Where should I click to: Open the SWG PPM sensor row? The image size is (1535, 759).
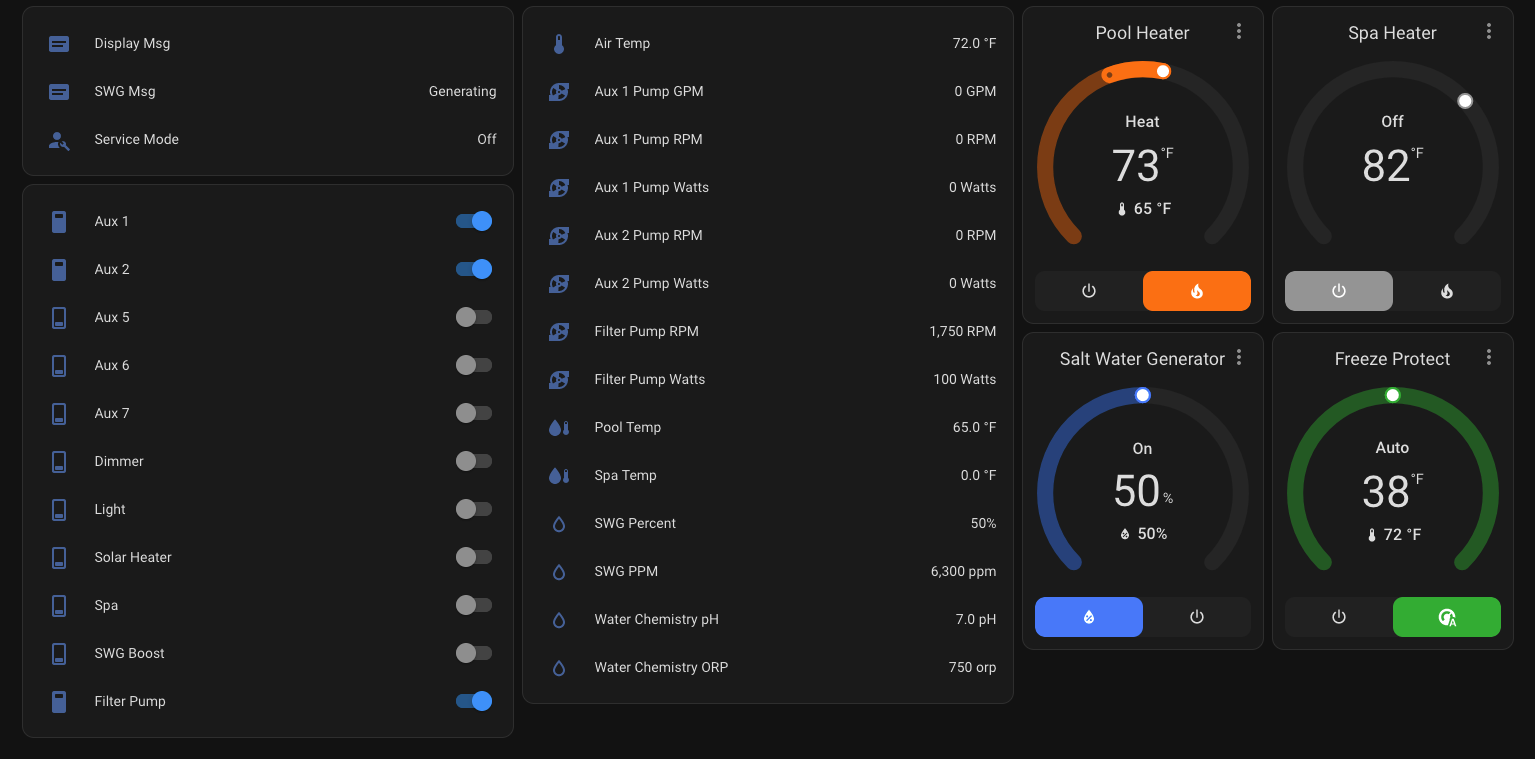[768, 571]
